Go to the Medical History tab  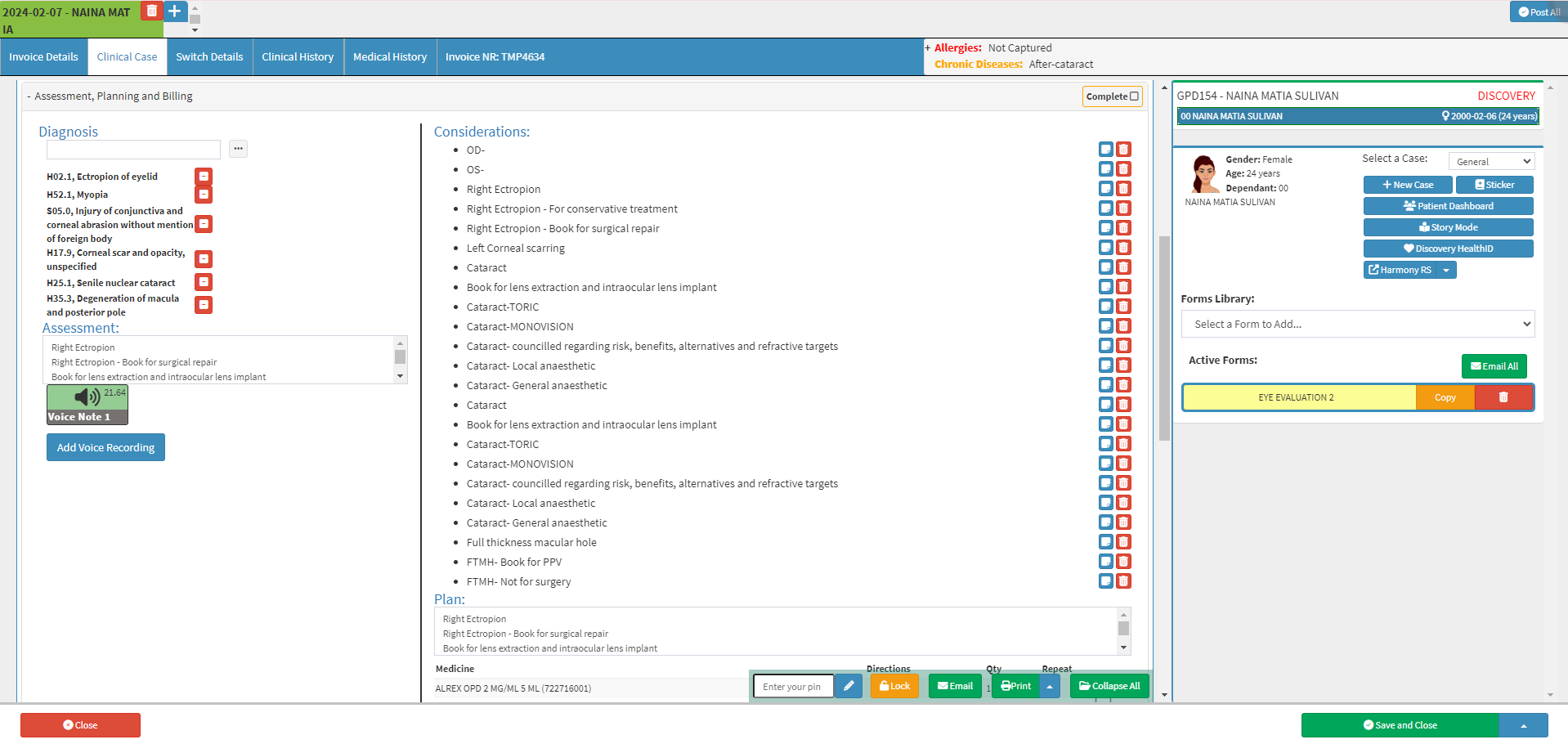[390, 57]
